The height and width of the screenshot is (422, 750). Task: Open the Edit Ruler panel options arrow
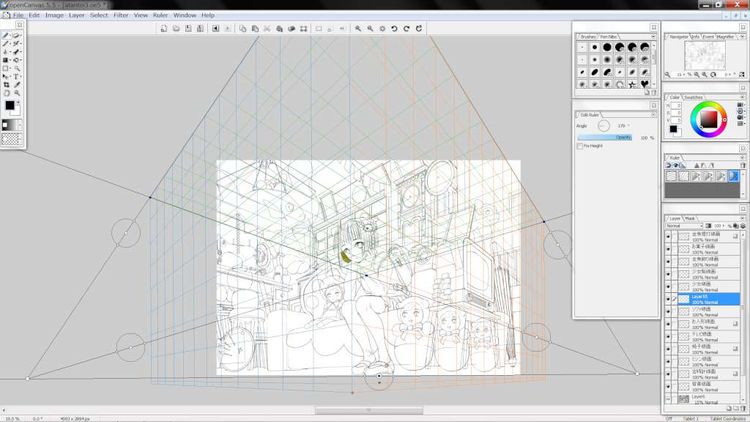653,115
